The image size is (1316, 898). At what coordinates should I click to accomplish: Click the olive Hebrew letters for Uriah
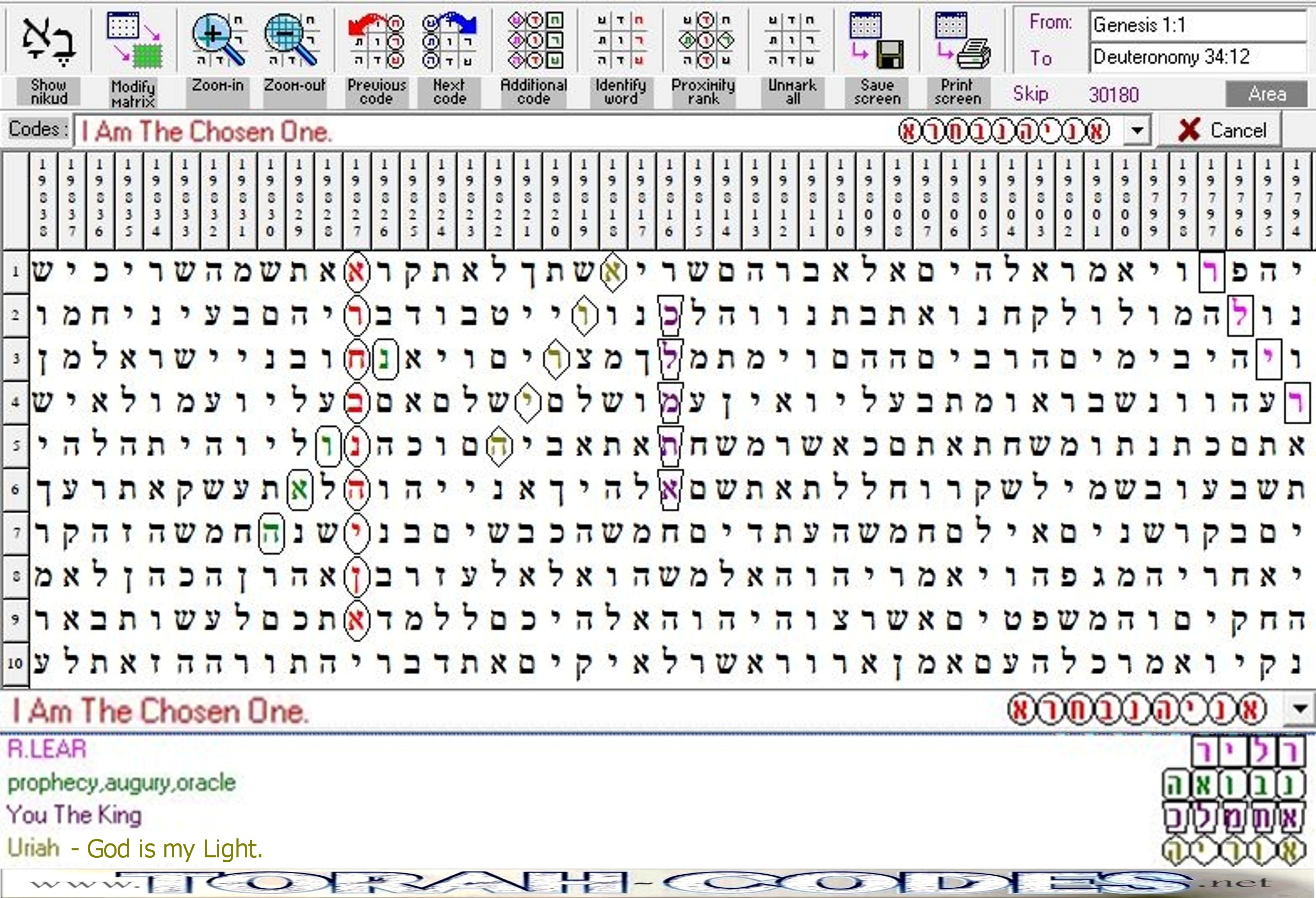point(1235,850)
